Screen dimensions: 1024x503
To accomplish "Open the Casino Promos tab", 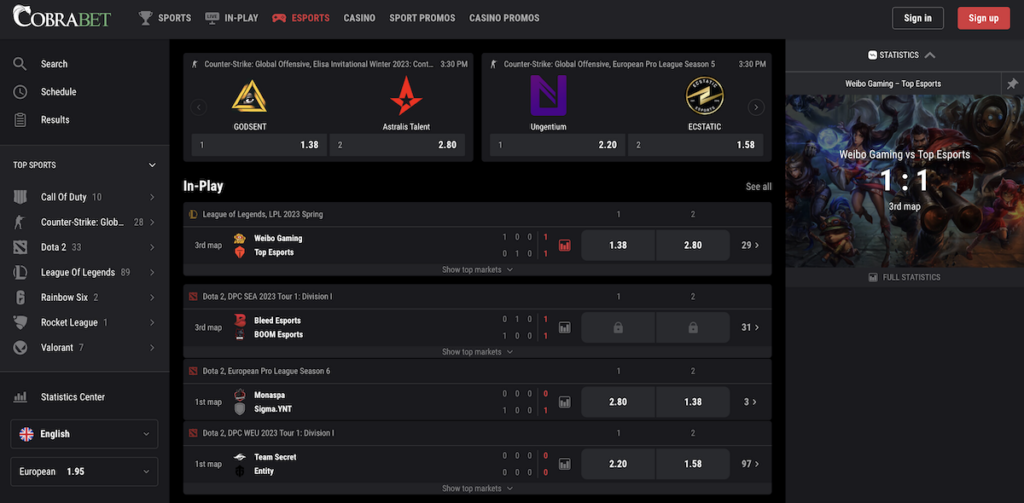I will [x=504, y=18].
